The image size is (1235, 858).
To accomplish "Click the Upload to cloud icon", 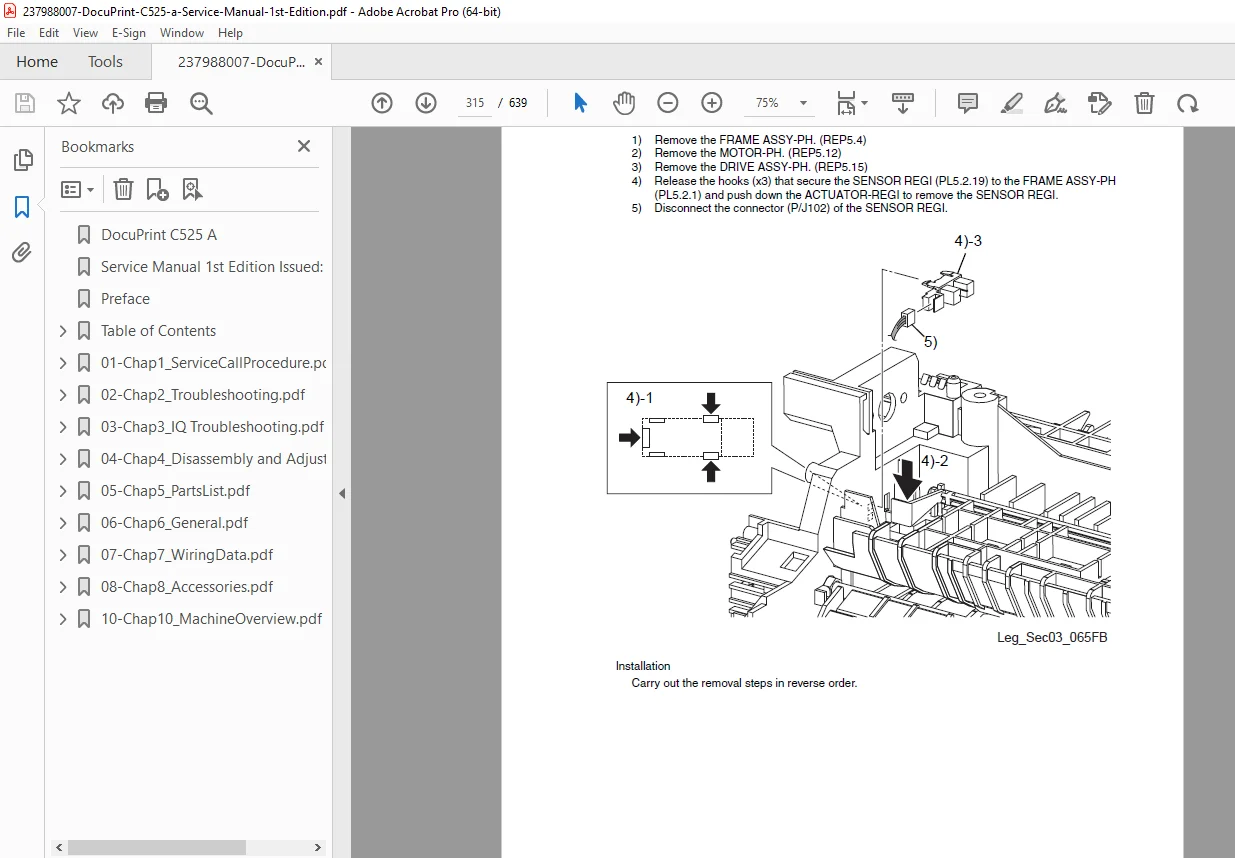I will click(113, 103).
